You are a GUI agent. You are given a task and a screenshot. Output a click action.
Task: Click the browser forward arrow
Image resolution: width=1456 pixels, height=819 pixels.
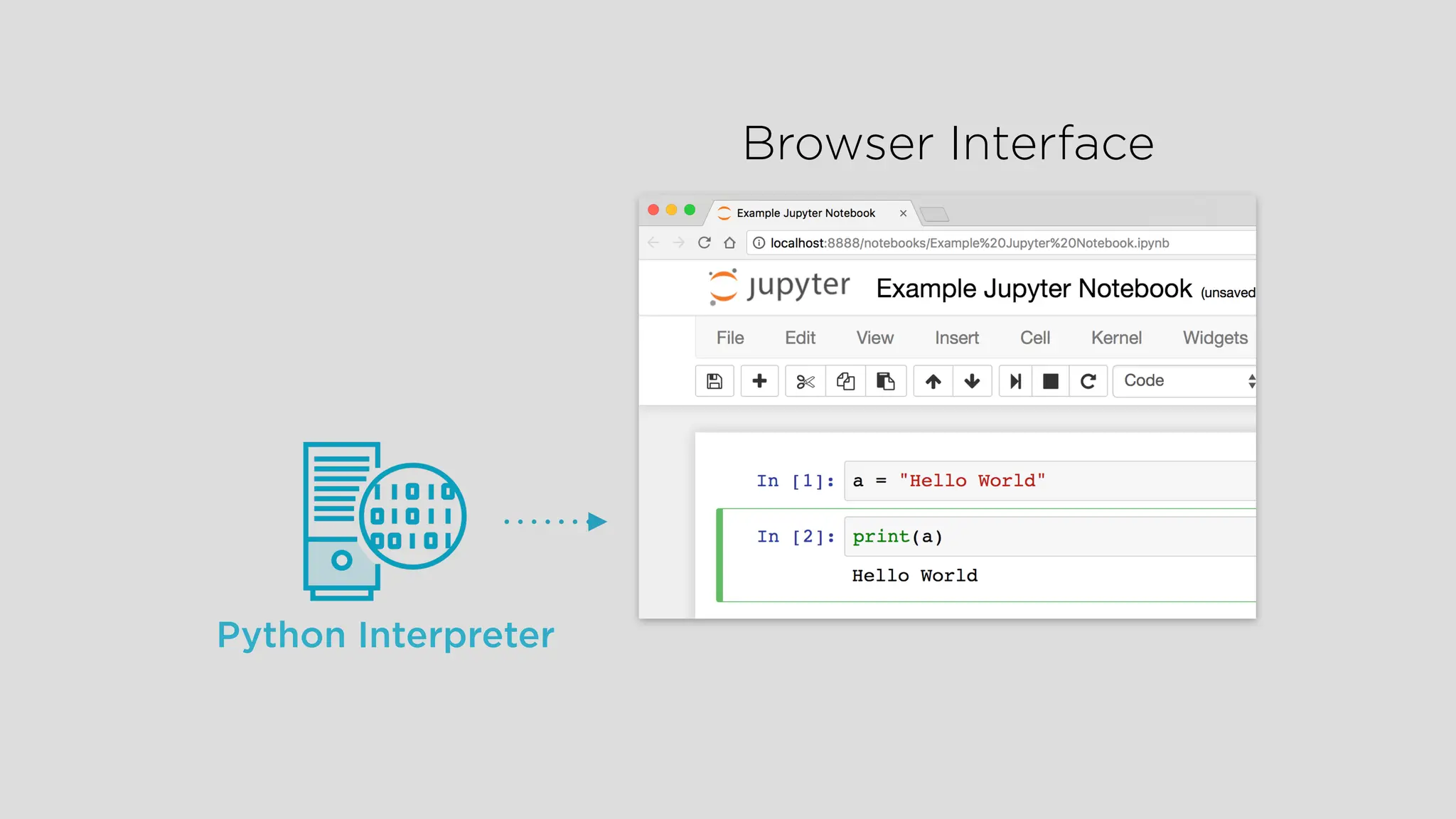tap(679, 243)
